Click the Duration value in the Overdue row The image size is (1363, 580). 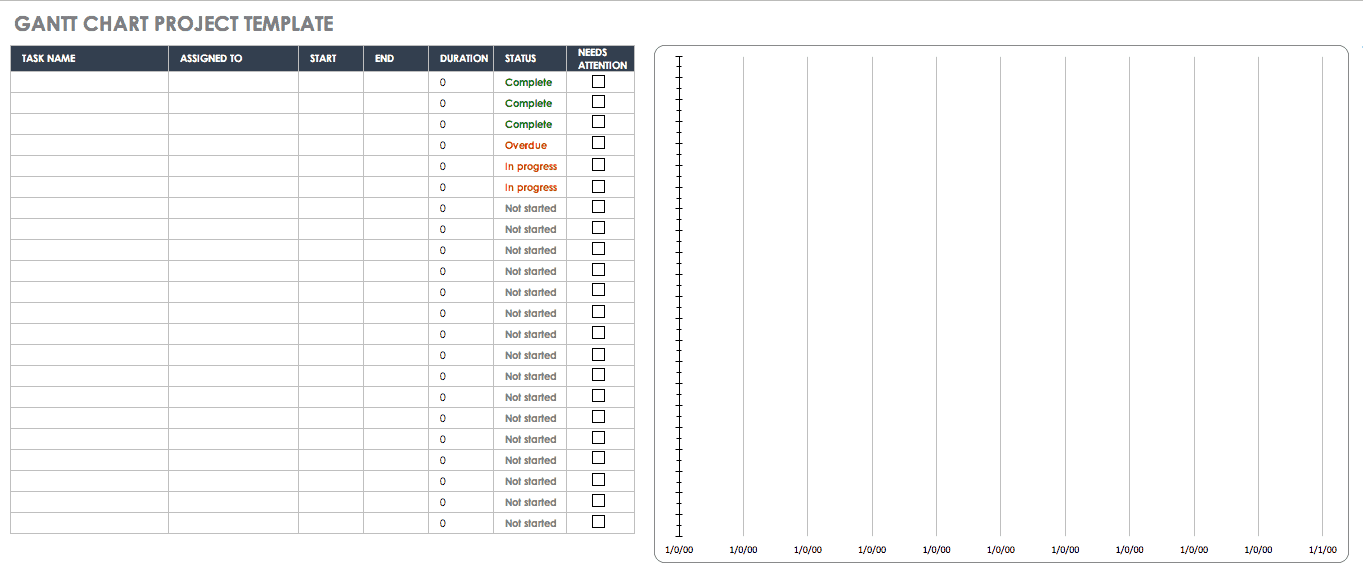click(443, 146)
